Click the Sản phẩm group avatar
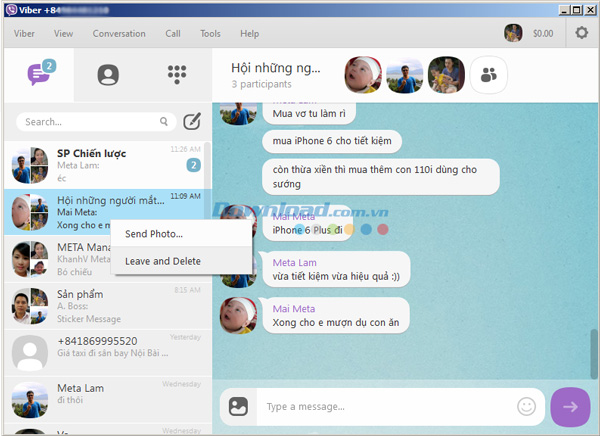This screenshot has height=436, width=600. pyautogui.click(x=30, y=306)
